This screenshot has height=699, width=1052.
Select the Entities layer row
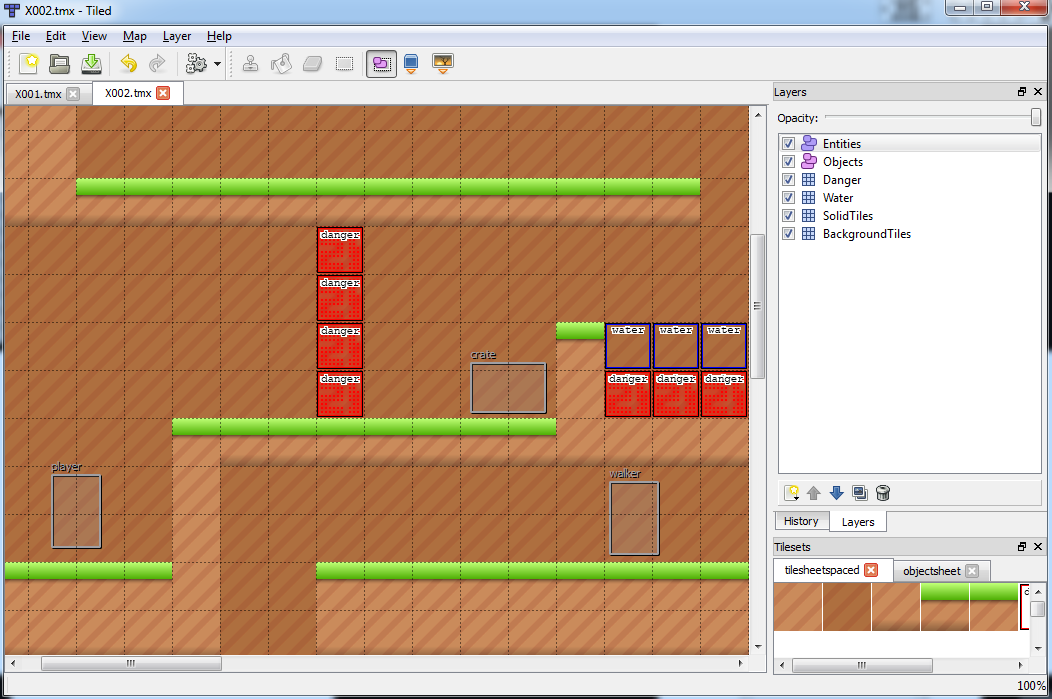click(910, 144)
